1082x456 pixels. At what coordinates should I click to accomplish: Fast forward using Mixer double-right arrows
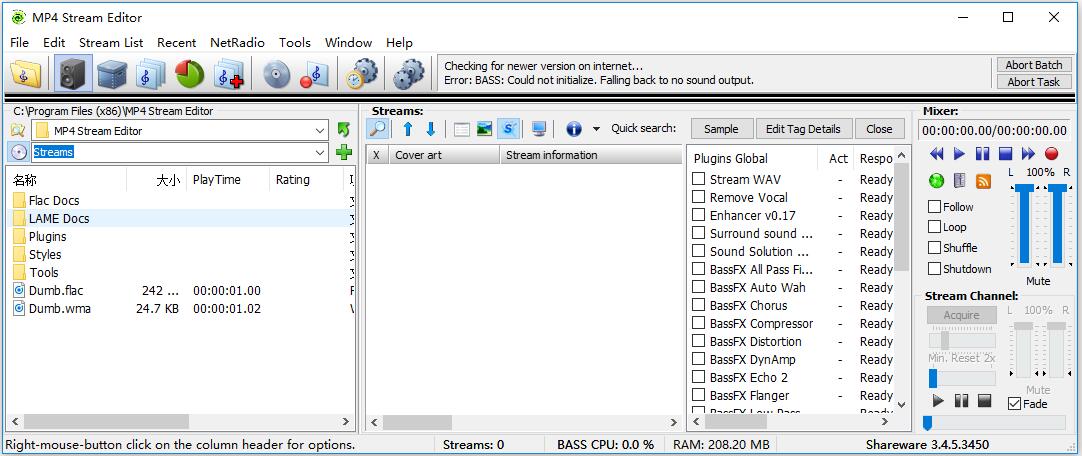tap(1028, 153)
